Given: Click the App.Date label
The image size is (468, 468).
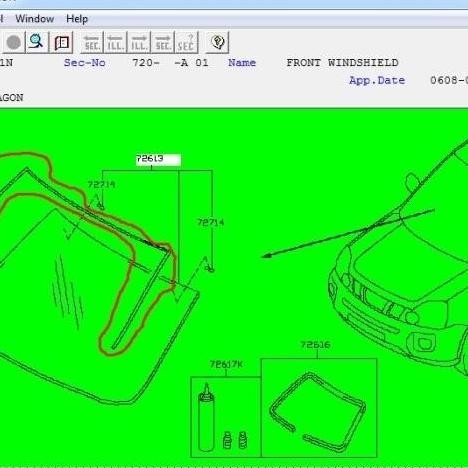Looking at the screenshot, I should click(x=377, y=80).
